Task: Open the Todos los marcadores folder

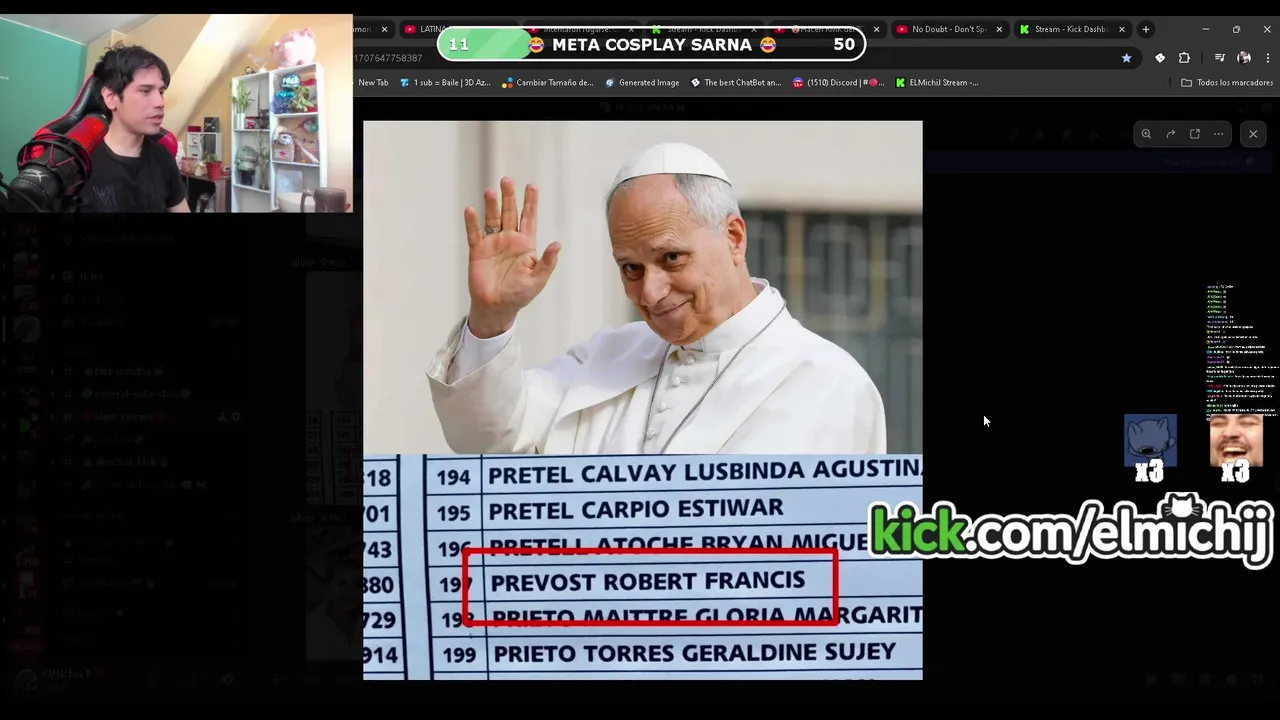Action: [1227, 83]
